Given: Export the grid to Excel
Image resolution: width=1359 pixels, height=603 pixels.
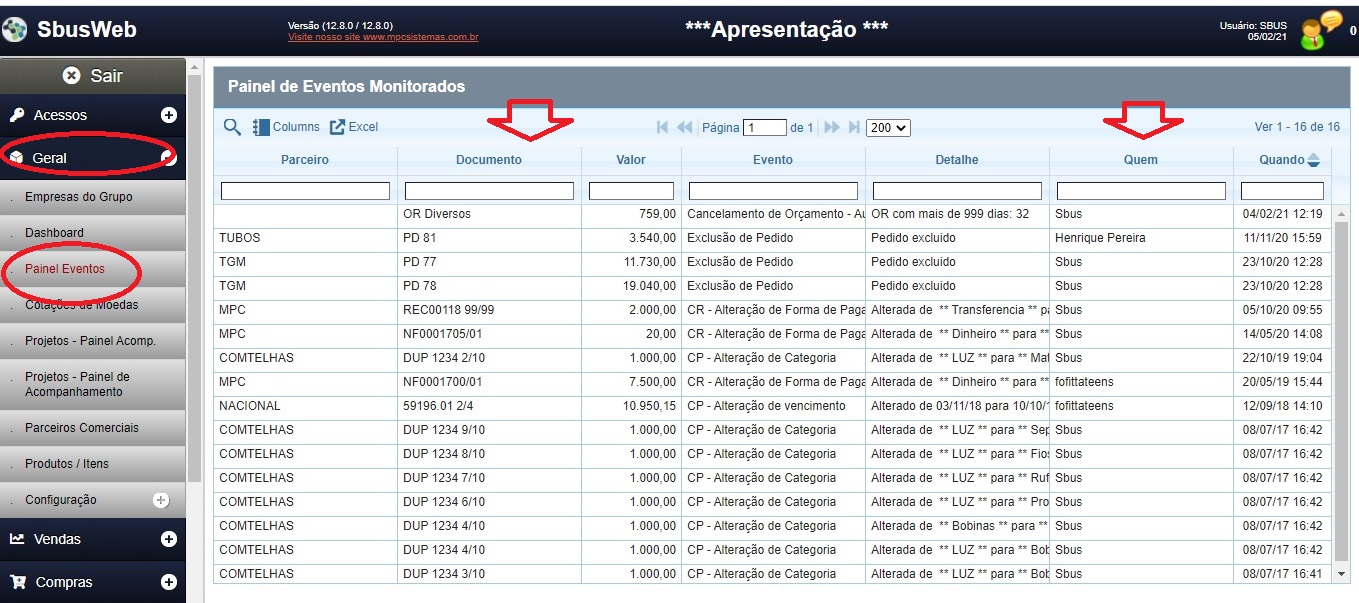Looking at the screenshot, I should 354,127.
